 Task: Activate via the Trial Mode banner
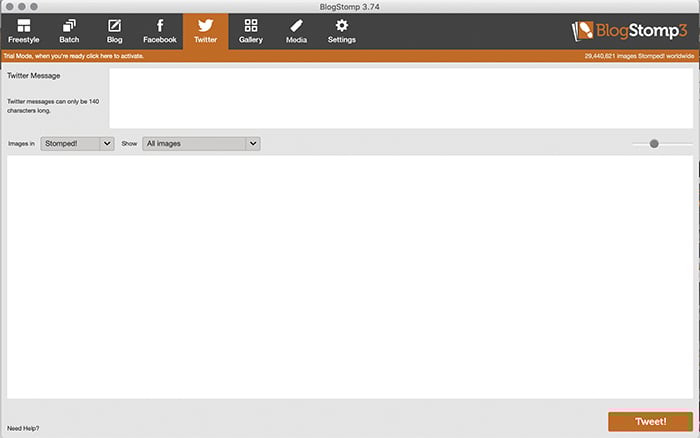click(74, 56)
